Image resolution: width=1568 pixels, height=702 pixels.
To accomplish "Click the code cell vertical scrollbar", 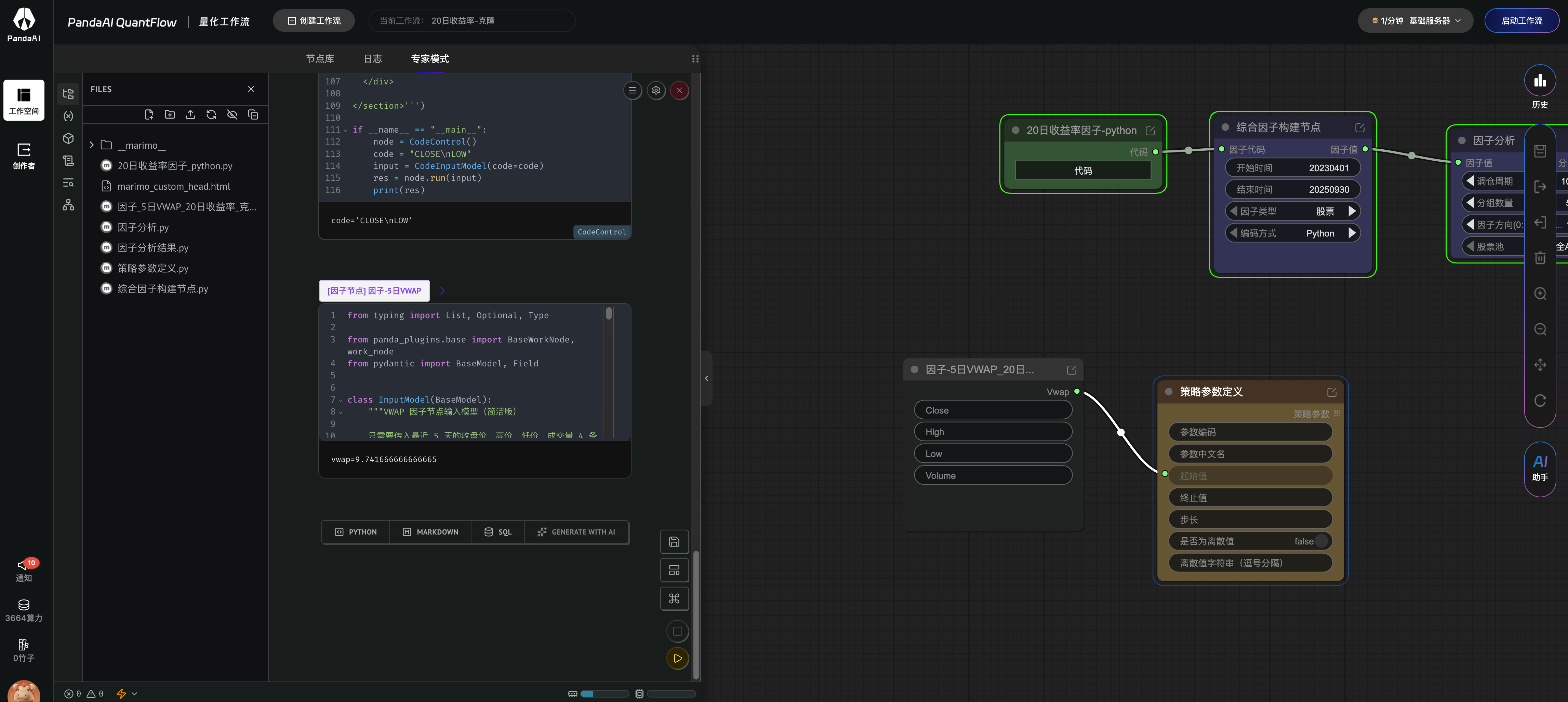I will (609, 314).
